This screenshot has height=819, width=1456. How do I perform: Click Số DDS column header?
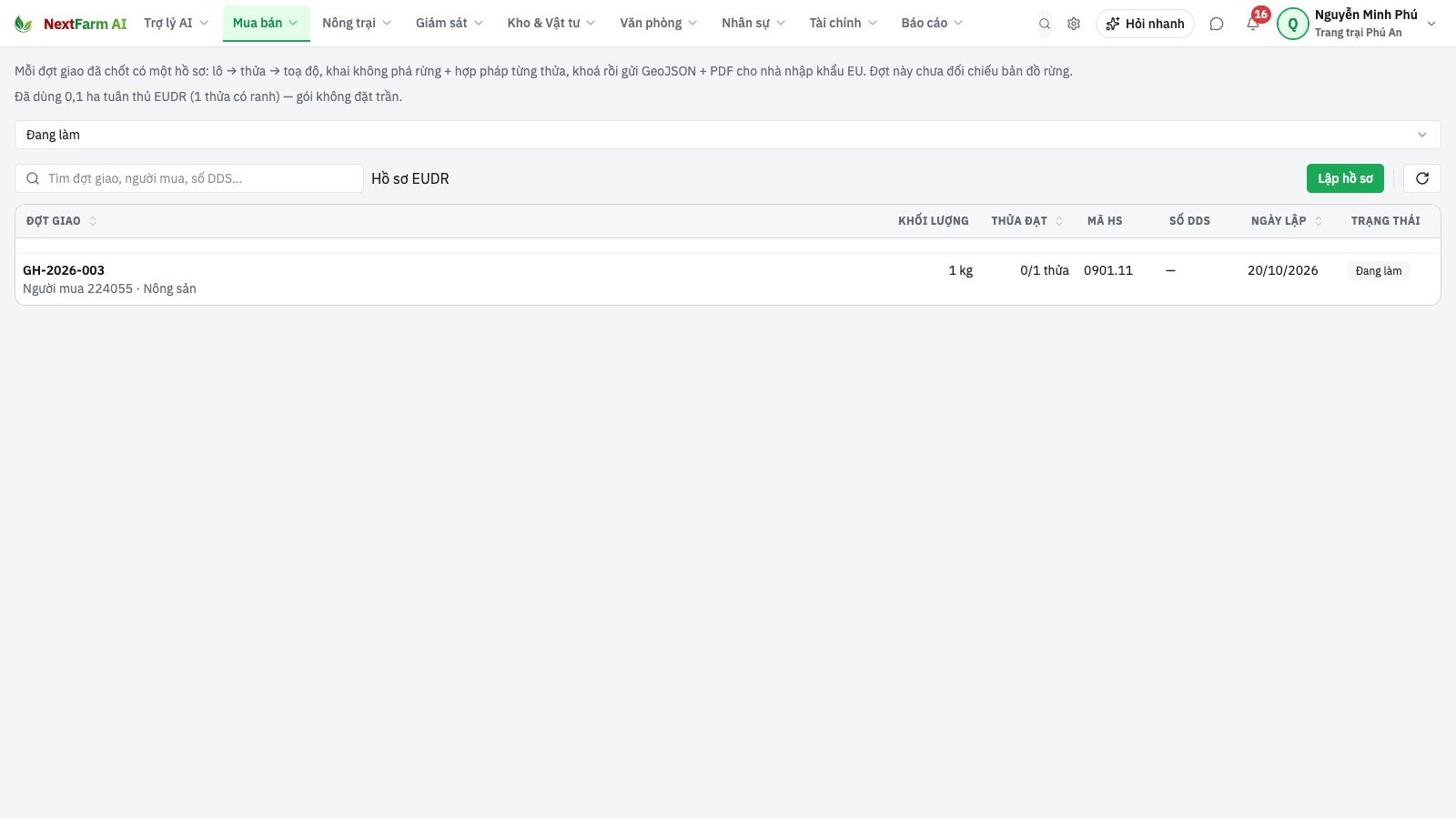coord(1189,221)
